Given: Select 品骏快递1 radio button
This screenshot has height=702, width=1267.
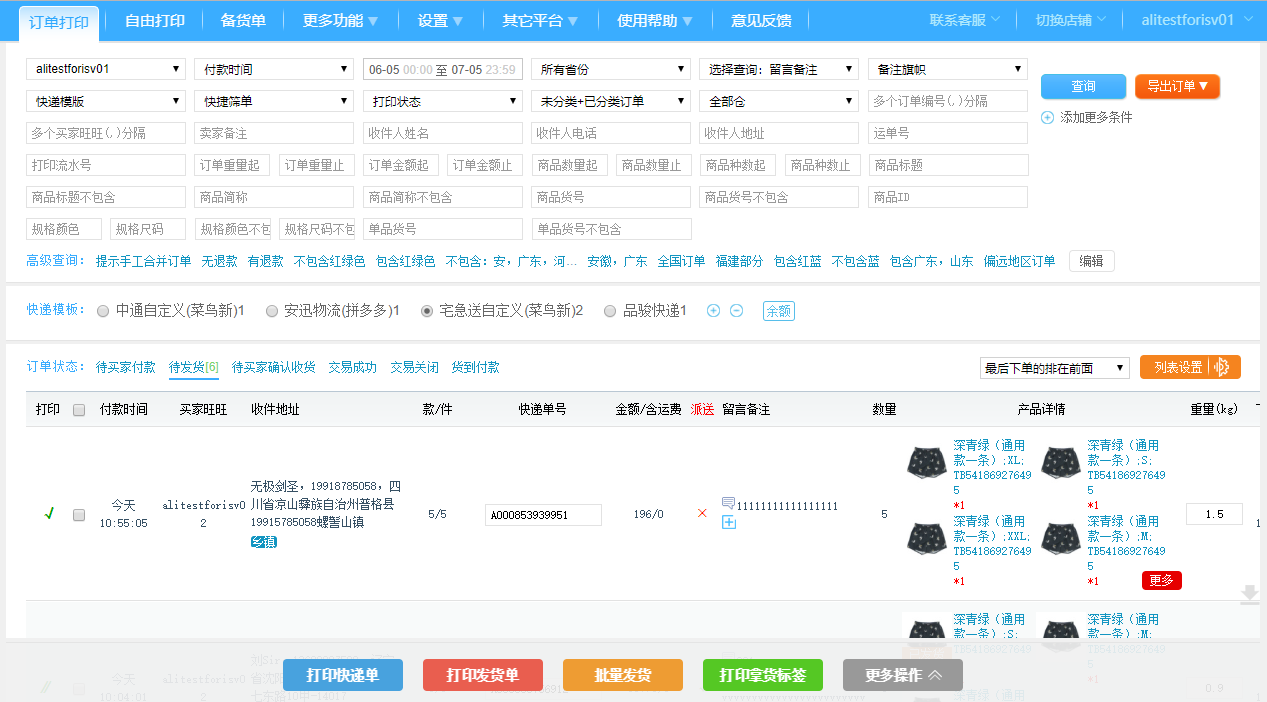Looking at the screenshot, I should [610, 311].
